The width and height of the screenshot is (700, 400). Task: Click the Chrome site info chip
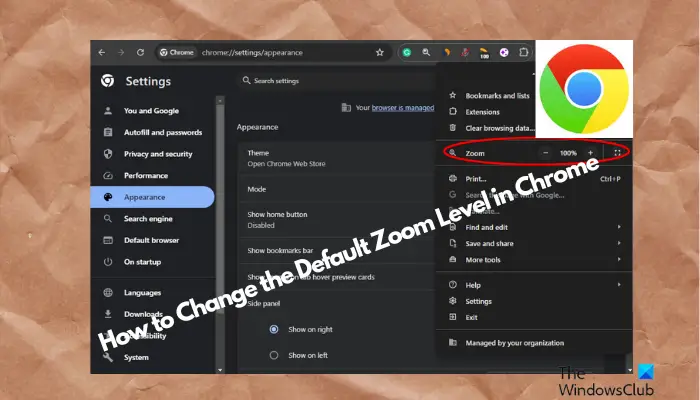(177, 52)
